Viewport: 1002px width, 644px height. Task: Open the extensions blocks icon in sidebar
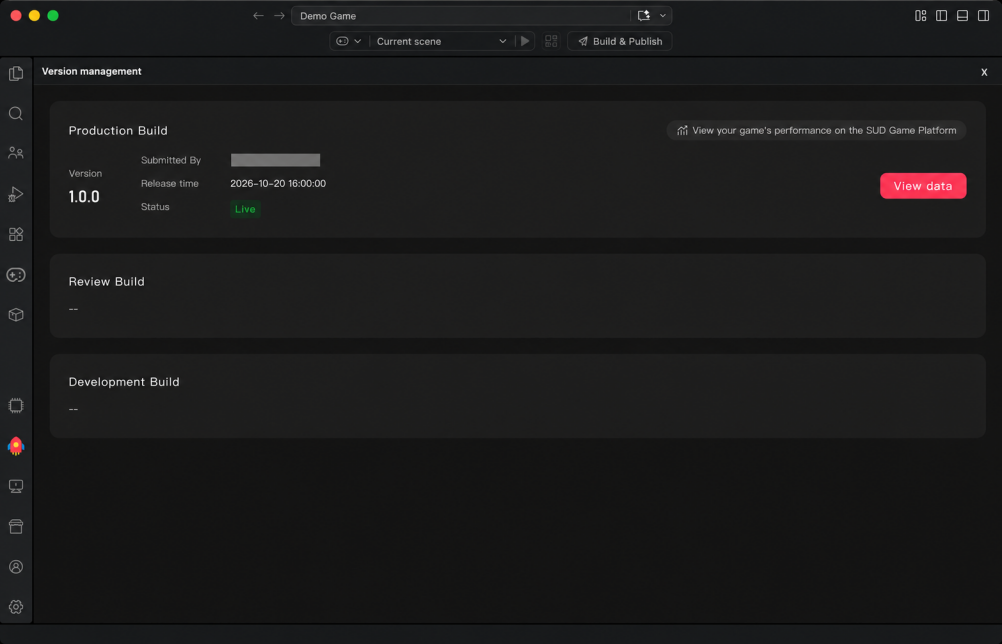point(16,234)
